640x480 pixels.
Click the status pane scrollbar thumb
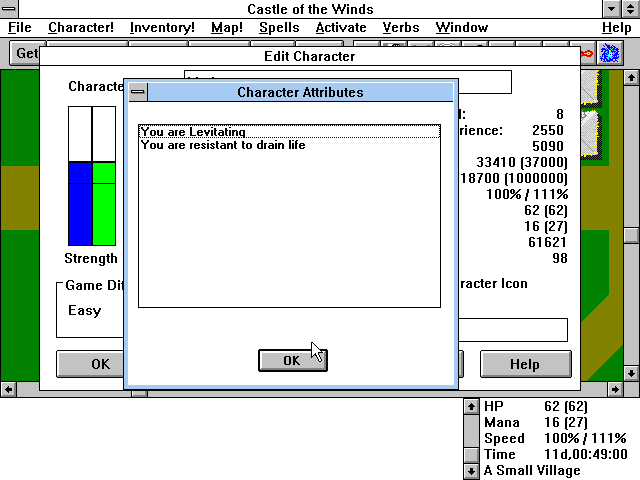[x=471, y=454]
